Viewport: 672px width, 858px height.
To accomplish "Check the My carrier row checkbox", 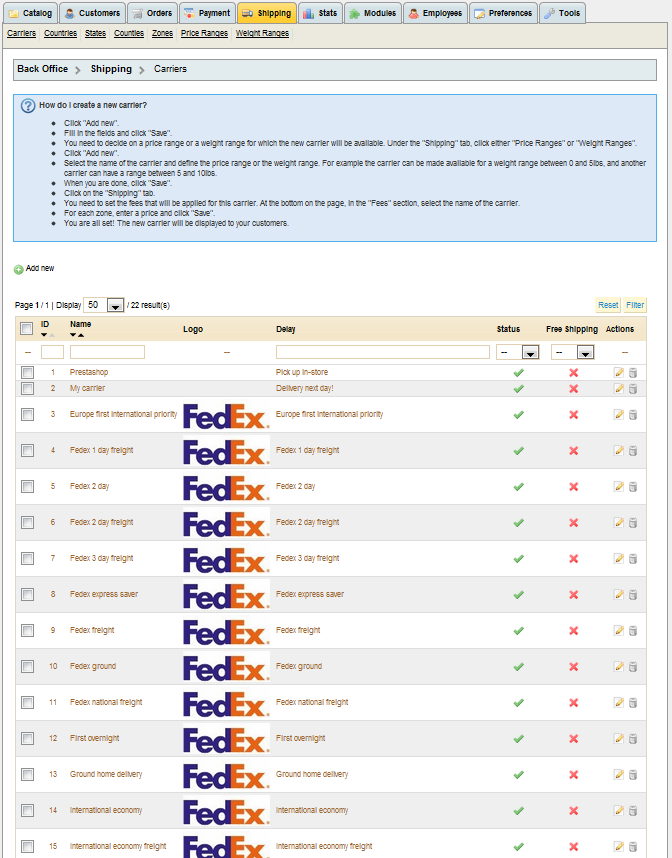I will click(27, 388).
